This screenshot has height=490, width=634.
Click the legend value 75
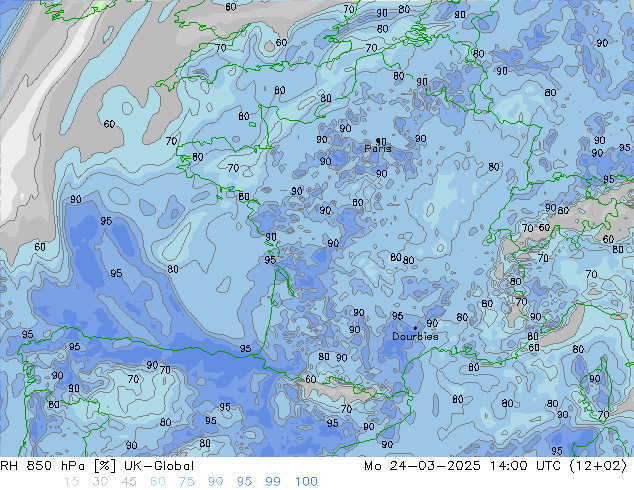tap(186, 482)
